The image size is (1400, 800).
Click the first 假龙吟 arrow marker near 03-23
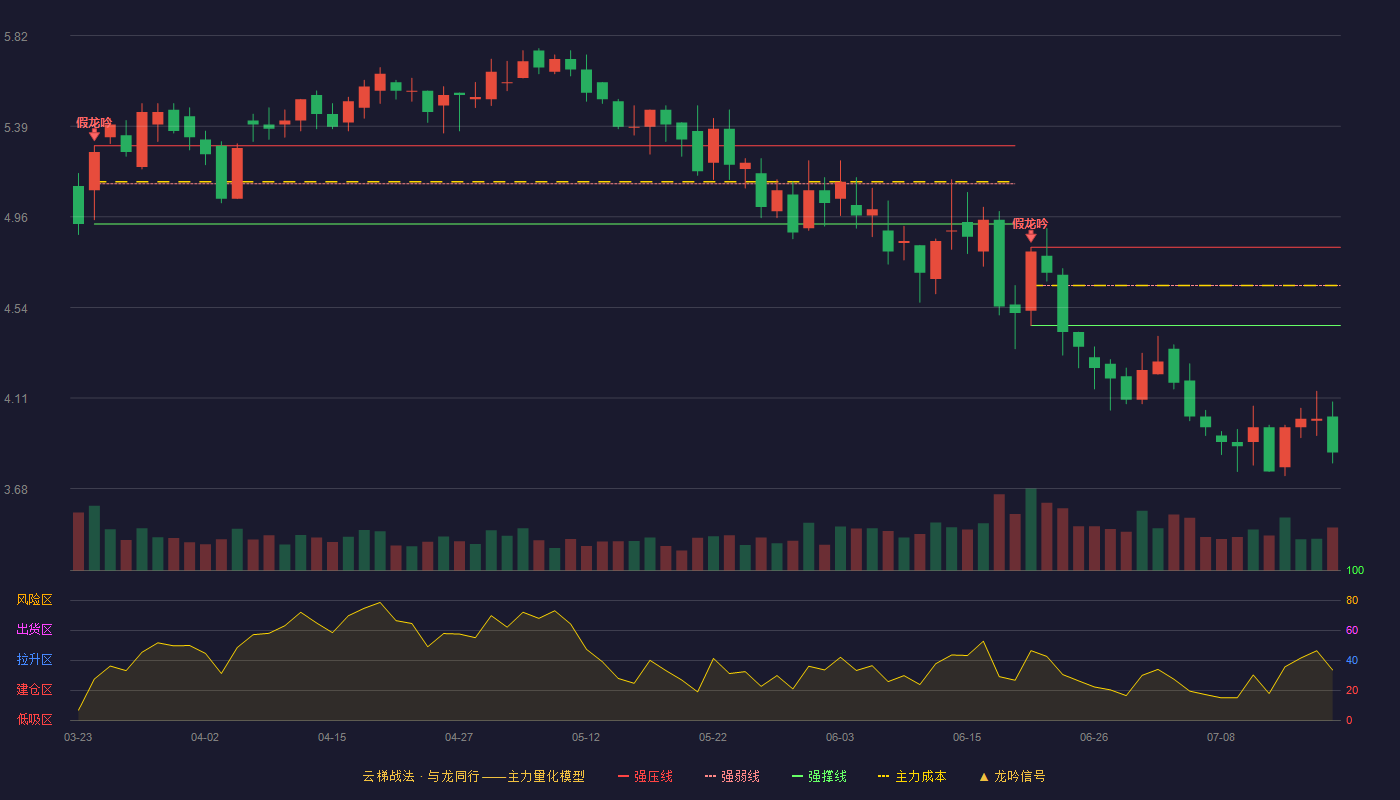tap(94, 134)
